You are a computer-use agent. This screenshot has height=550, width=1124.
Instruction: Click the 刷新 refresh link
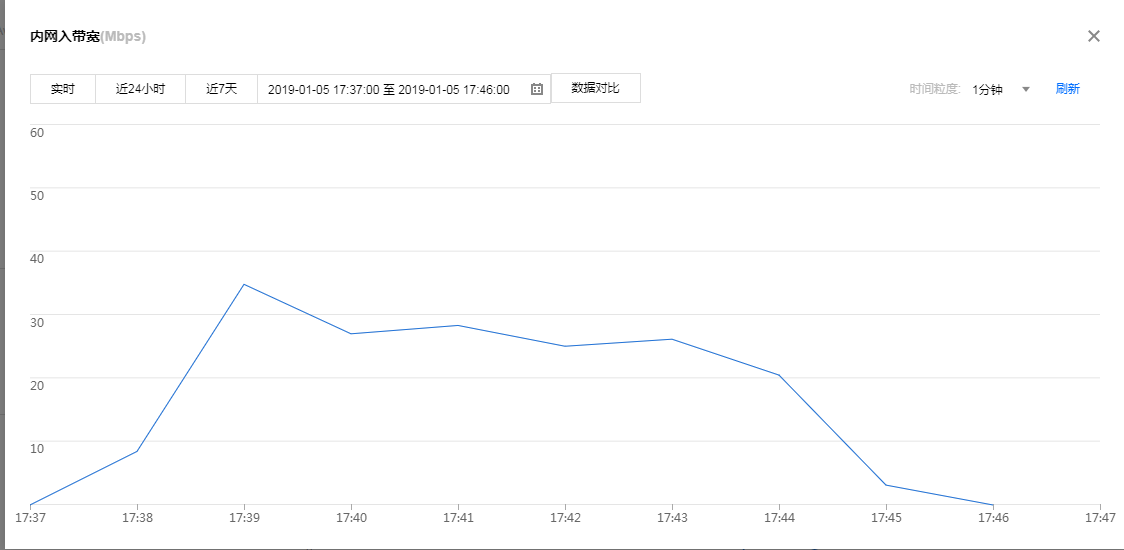(1067, 89)
